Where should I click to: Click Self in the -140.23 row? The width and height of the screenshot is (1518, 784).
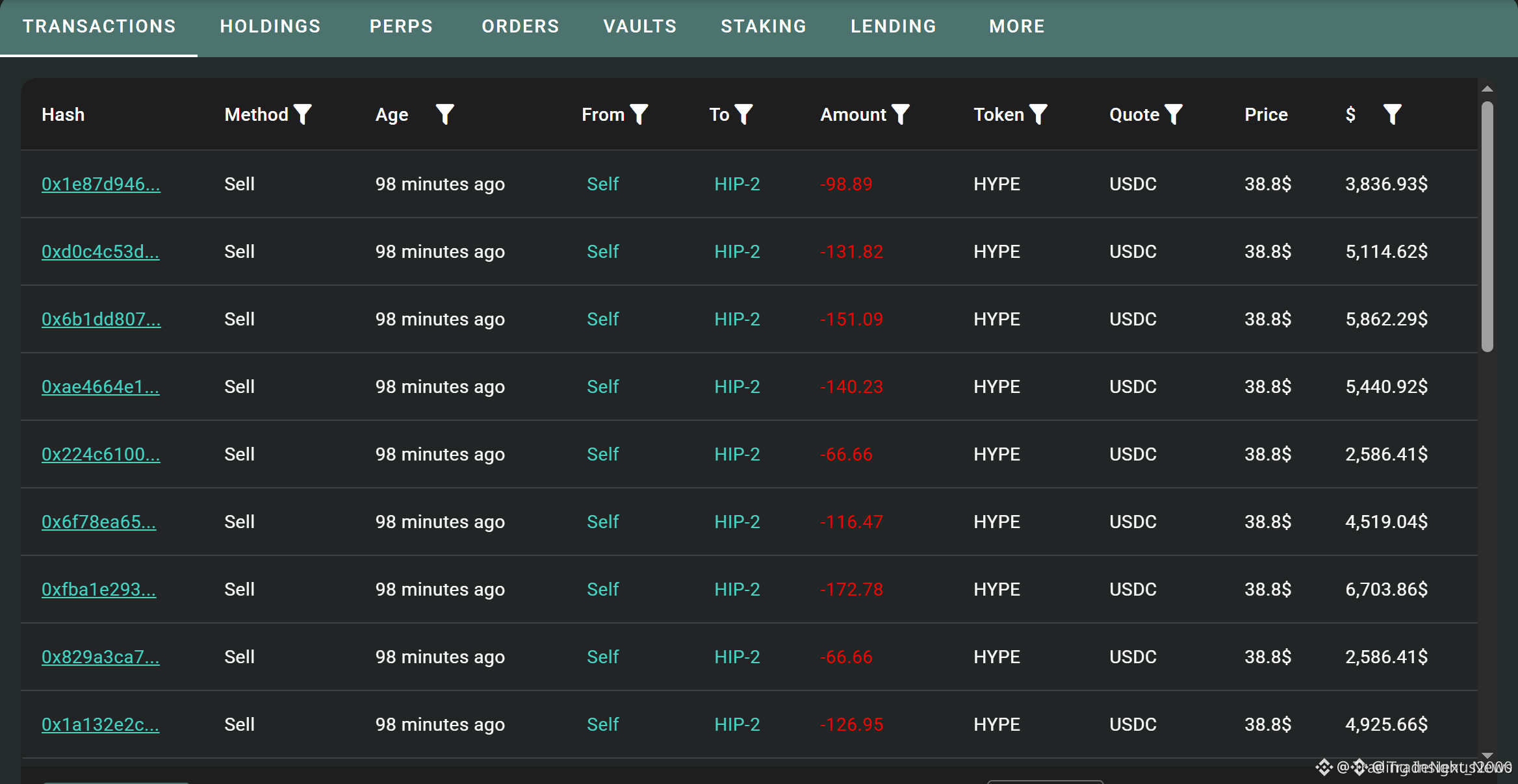tap(602, 386)
